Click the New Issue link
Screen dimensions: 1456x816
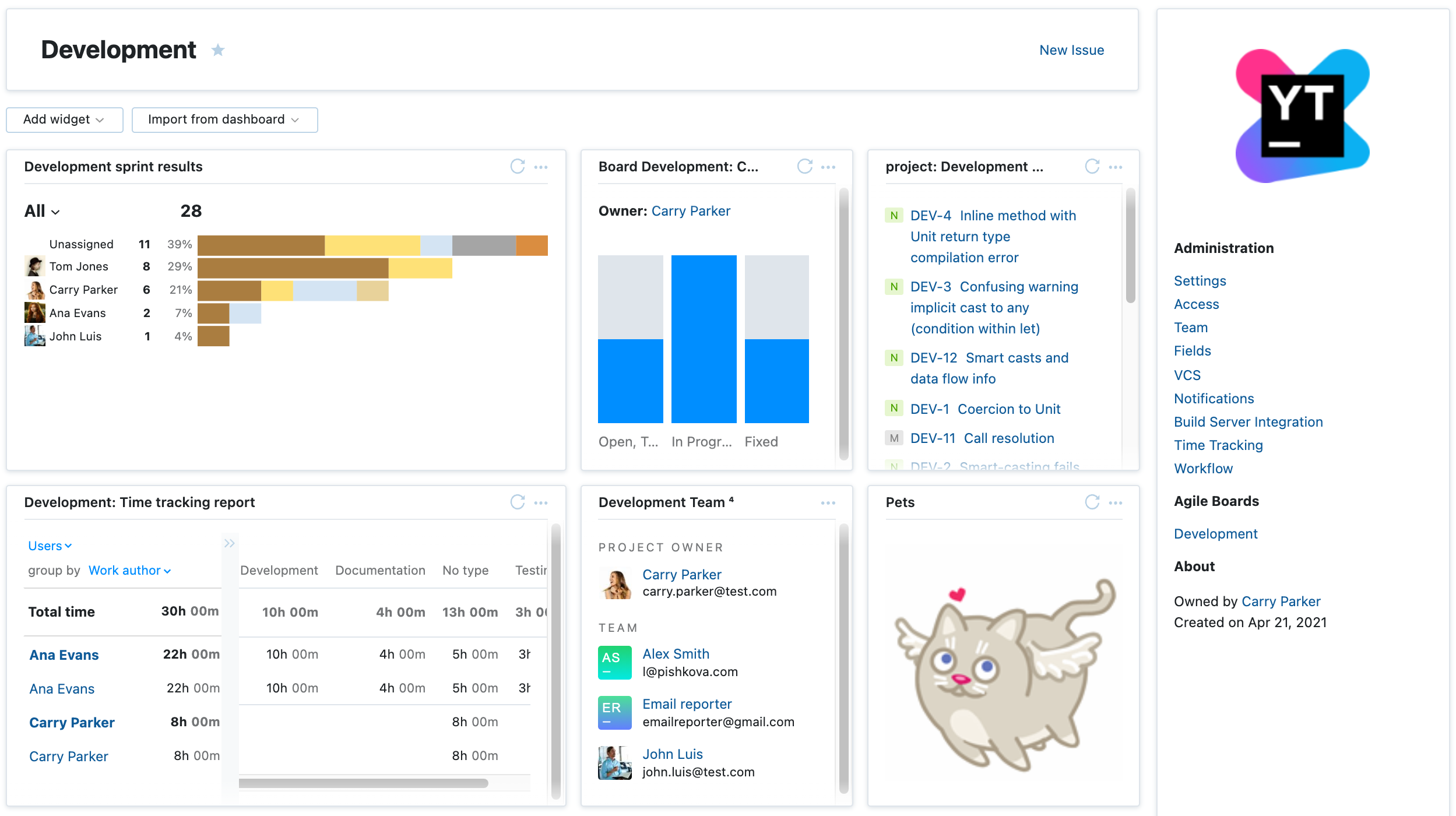(1072, 49)
